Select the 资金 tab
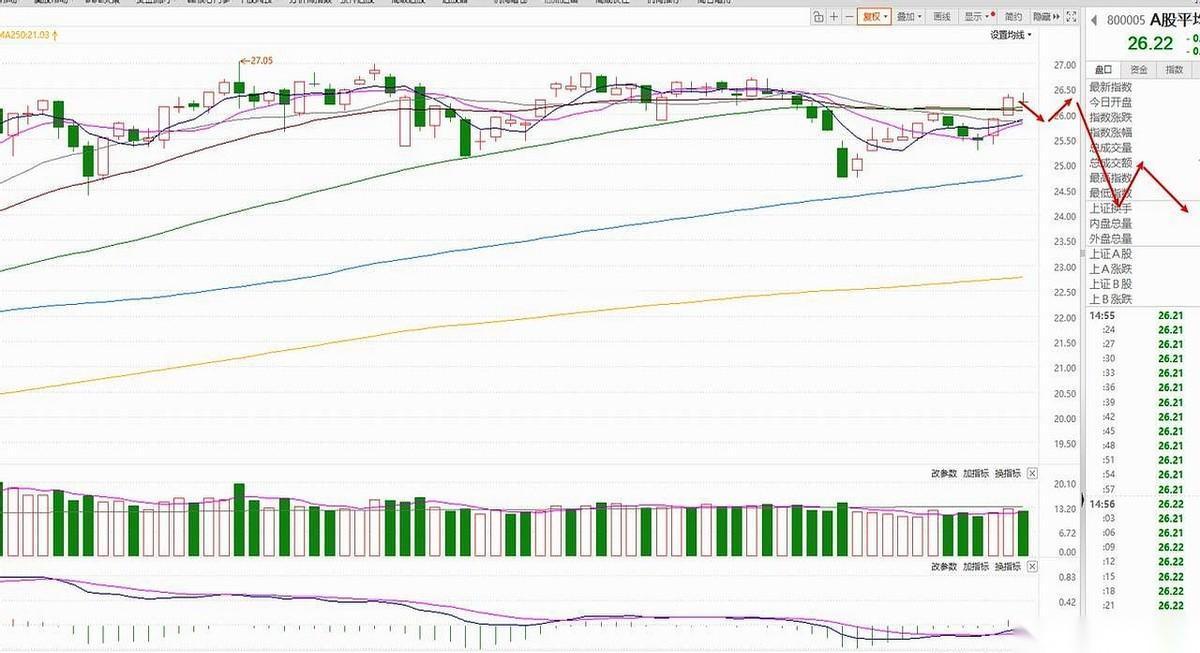 point(1139,69)
